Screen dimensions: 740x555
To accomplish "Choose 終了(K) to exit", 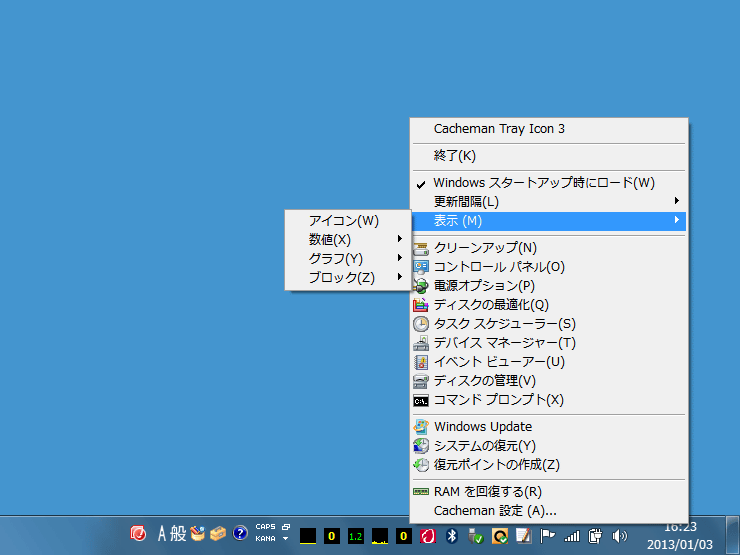I will point(549,156).
